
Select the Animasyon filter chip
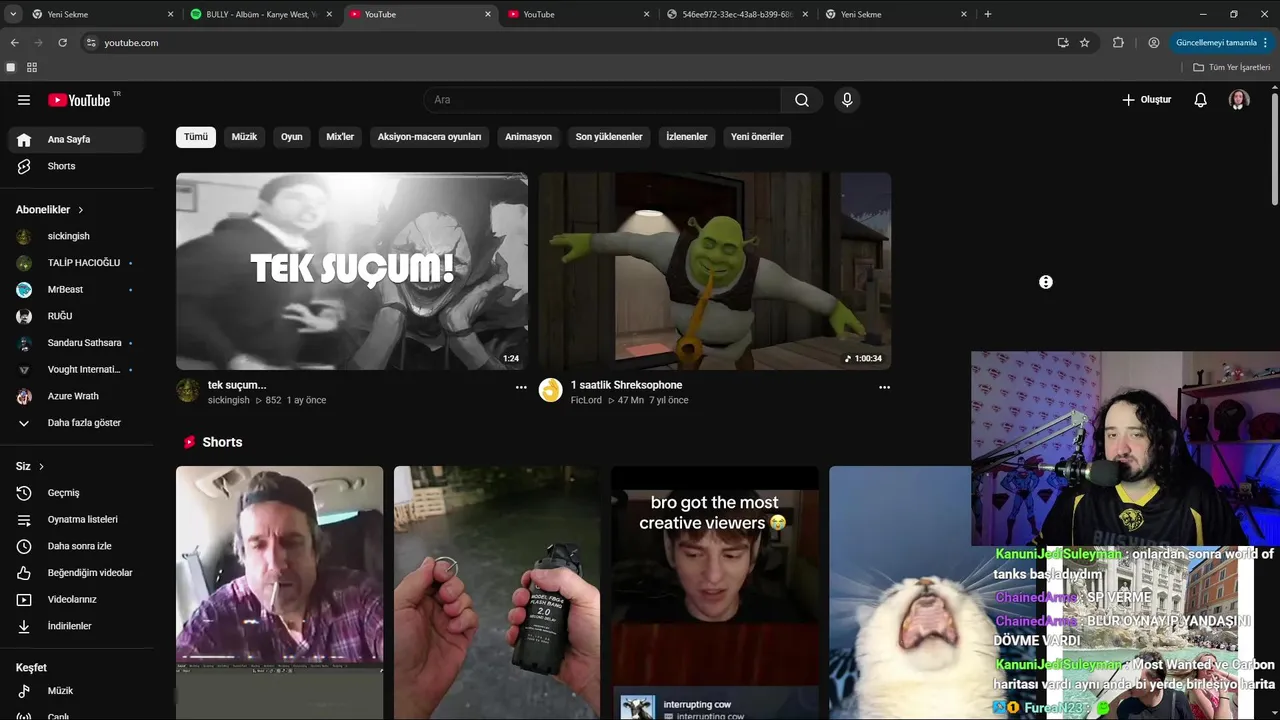point(528,137)
